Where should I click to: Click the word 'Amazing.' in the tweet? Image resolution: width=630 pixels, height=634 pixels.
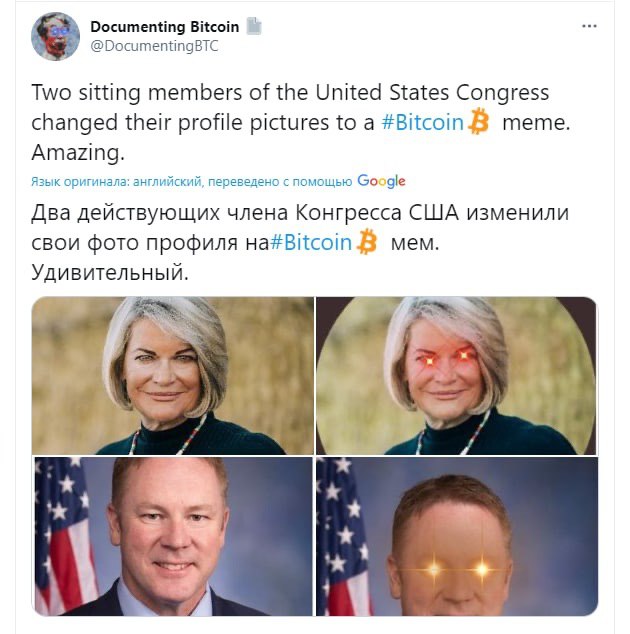pyautogui.click(x=78, y=152)
